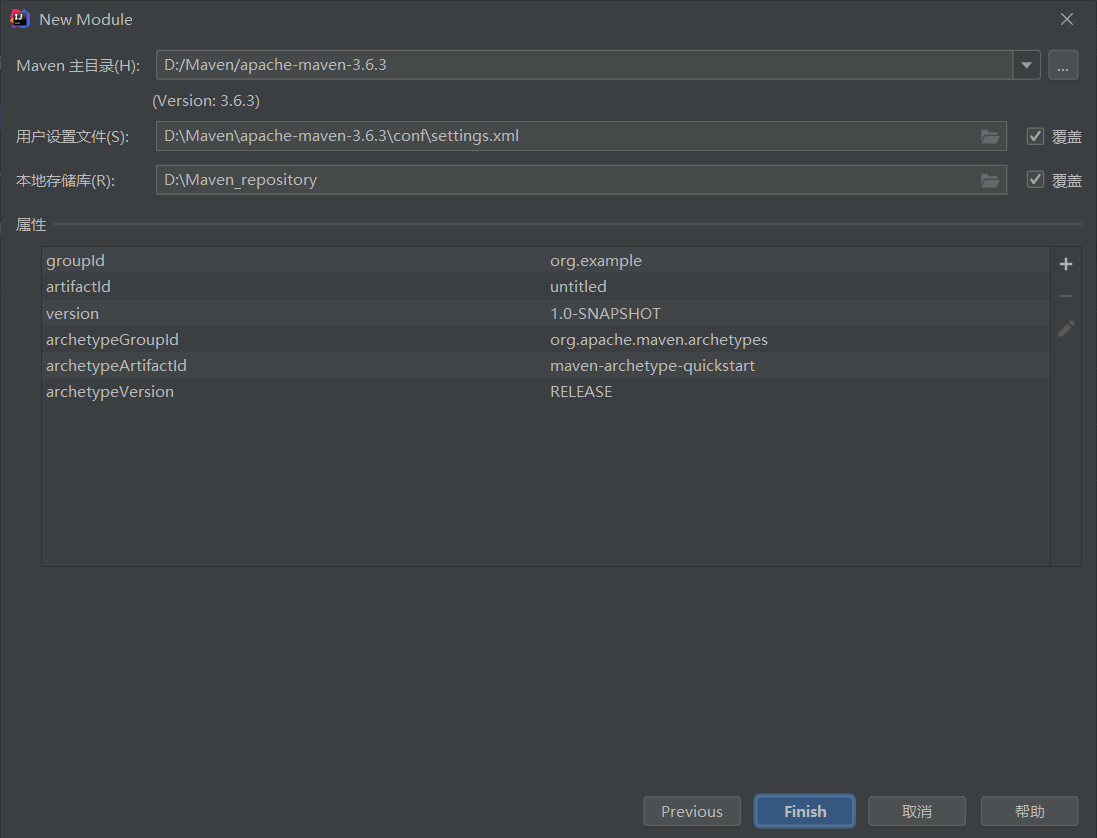Viewport: 1097px width, 838px height.
Task: Select the archetypeGroupId property row
Action: coord(546,339)
